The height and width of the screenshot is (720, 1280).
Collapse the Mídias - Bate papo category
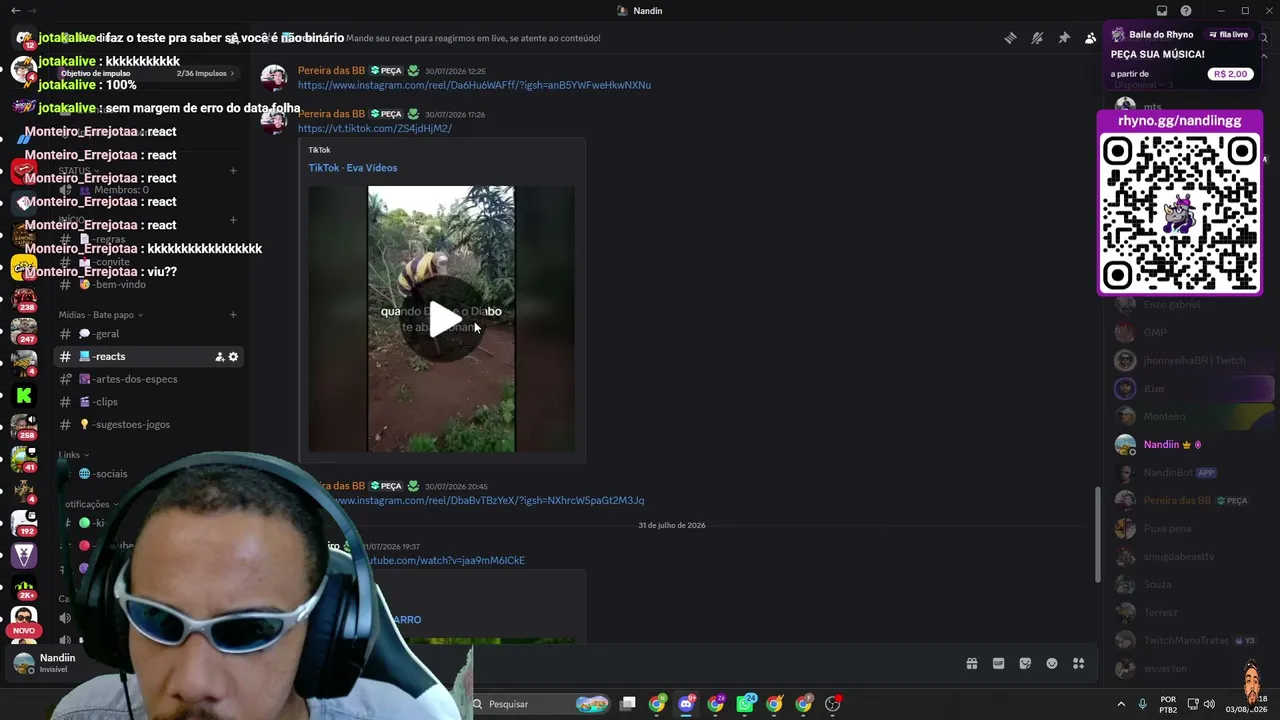[100, 315]
